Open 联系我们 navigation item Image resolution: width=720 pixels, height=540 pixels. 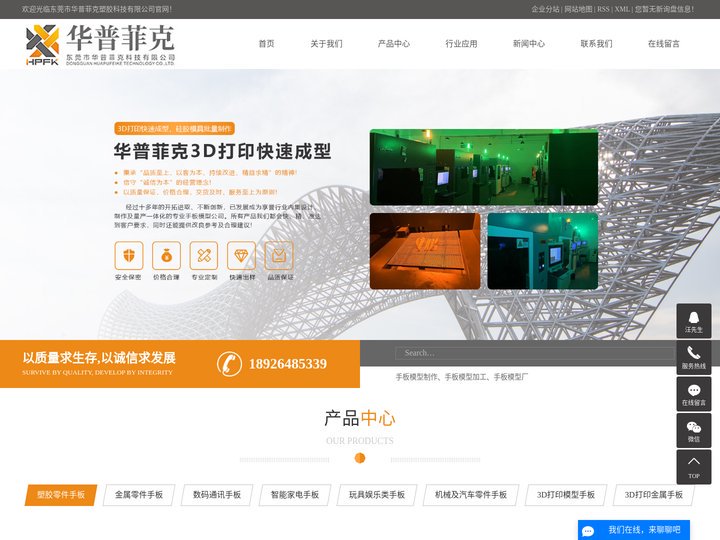point(596,44)
